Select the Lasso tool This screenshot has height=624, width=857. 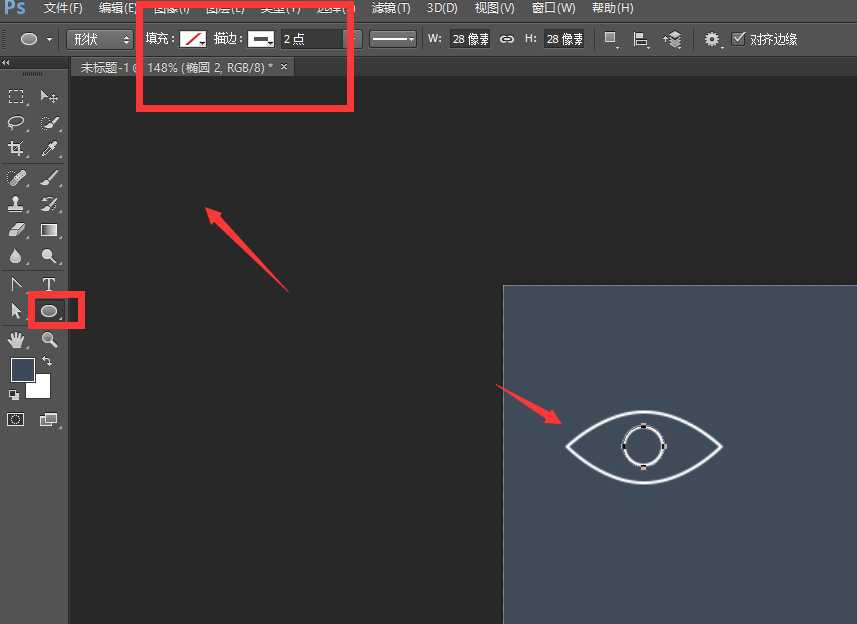pyautogui.click(x=16, y=123)
